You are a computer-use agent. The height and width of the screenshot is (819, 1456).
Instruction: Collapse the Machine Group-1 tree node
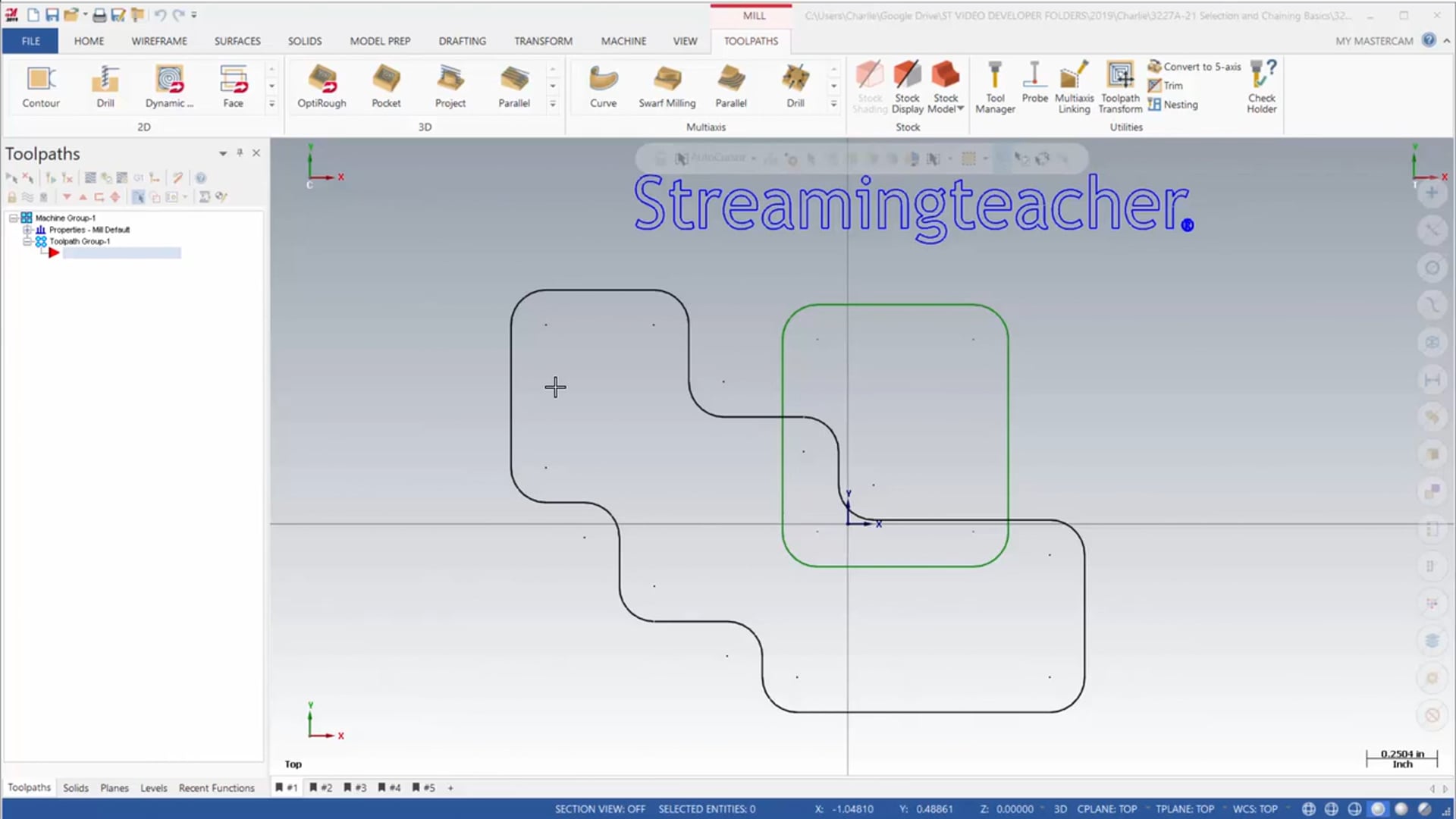click(13, 218)
